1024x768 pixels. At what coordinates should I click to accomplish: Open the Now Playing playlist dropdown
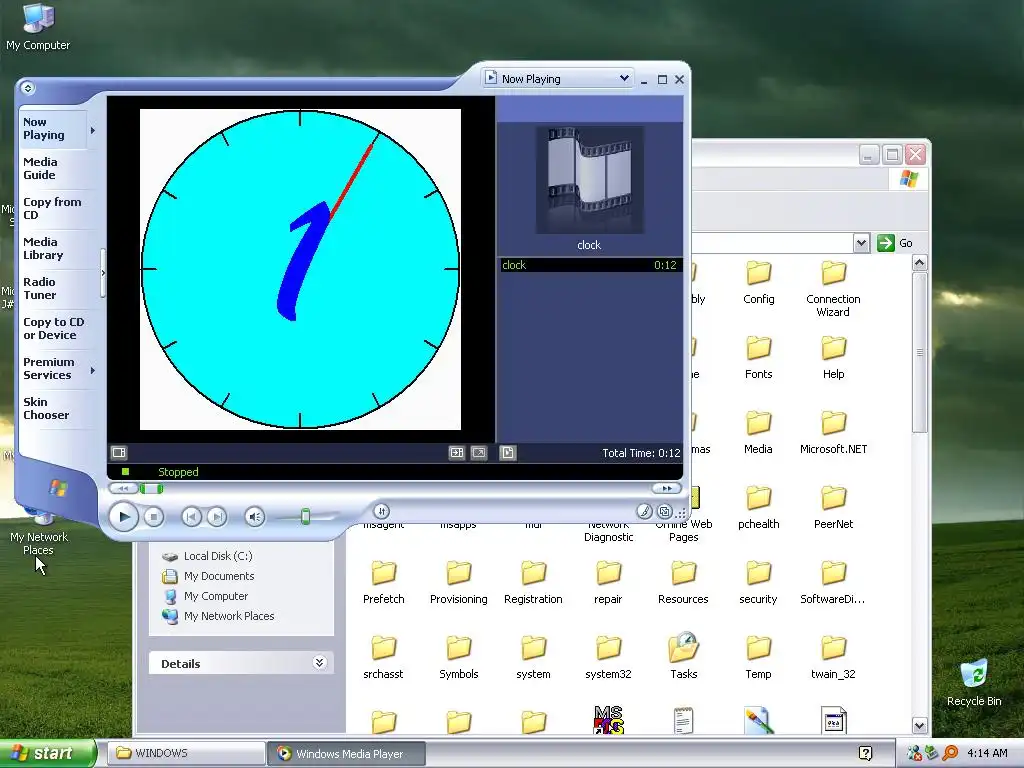[624, 78]
